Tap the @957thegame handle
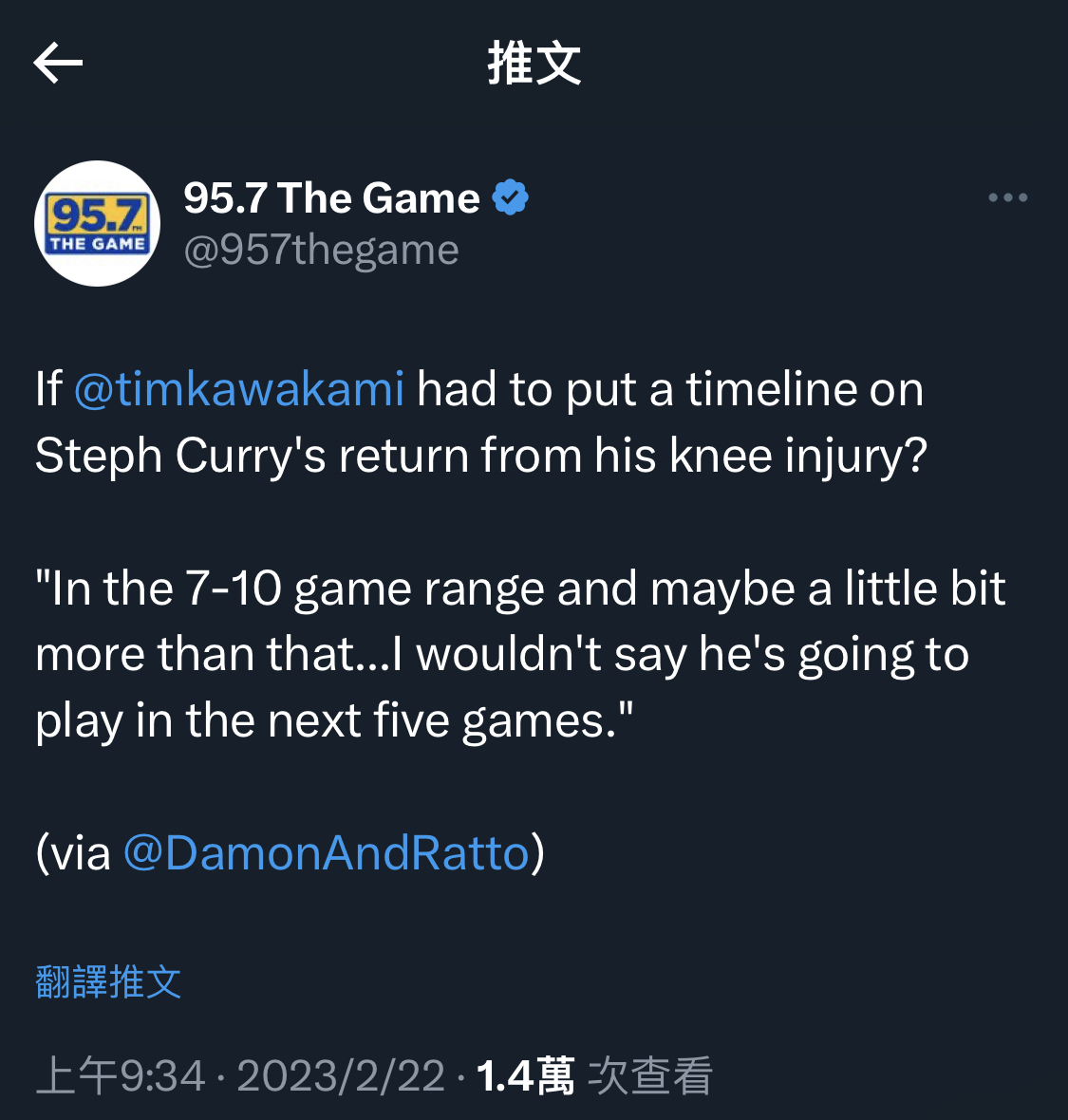 pyautogui.click(x=322, y=250)
